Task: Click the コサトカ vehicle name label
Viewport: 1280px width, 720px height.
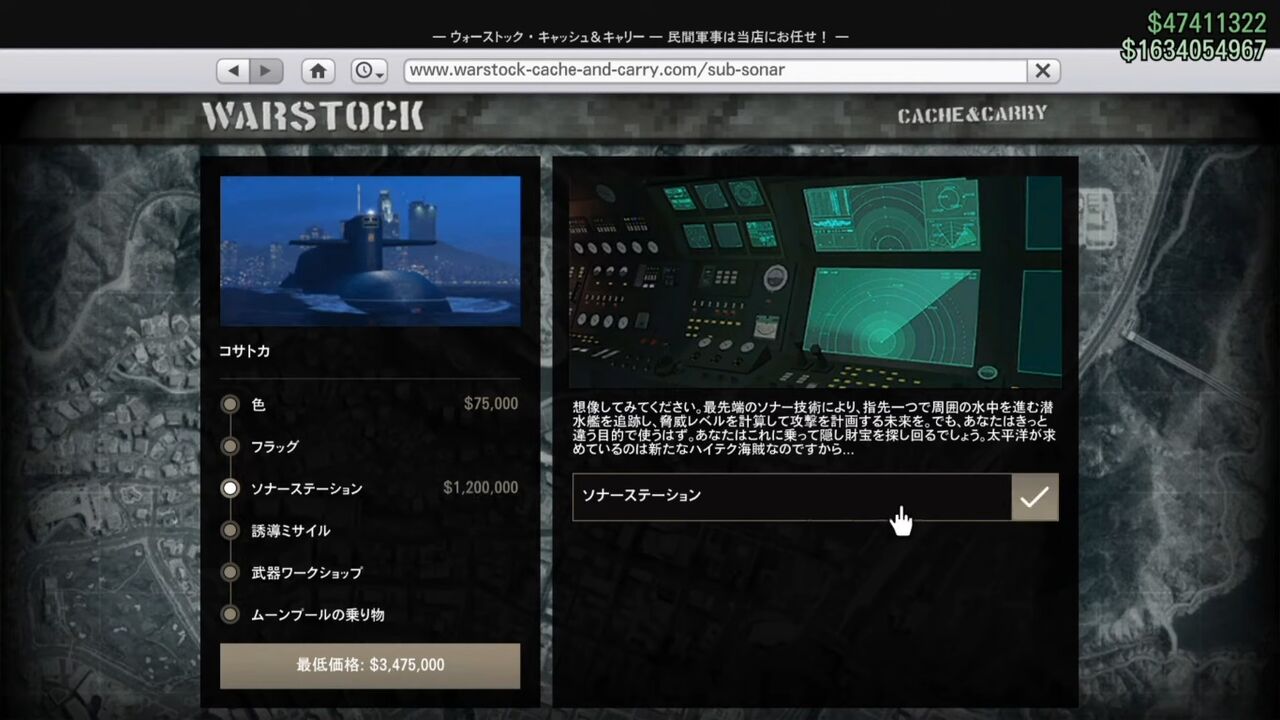Action: point(245,351)
